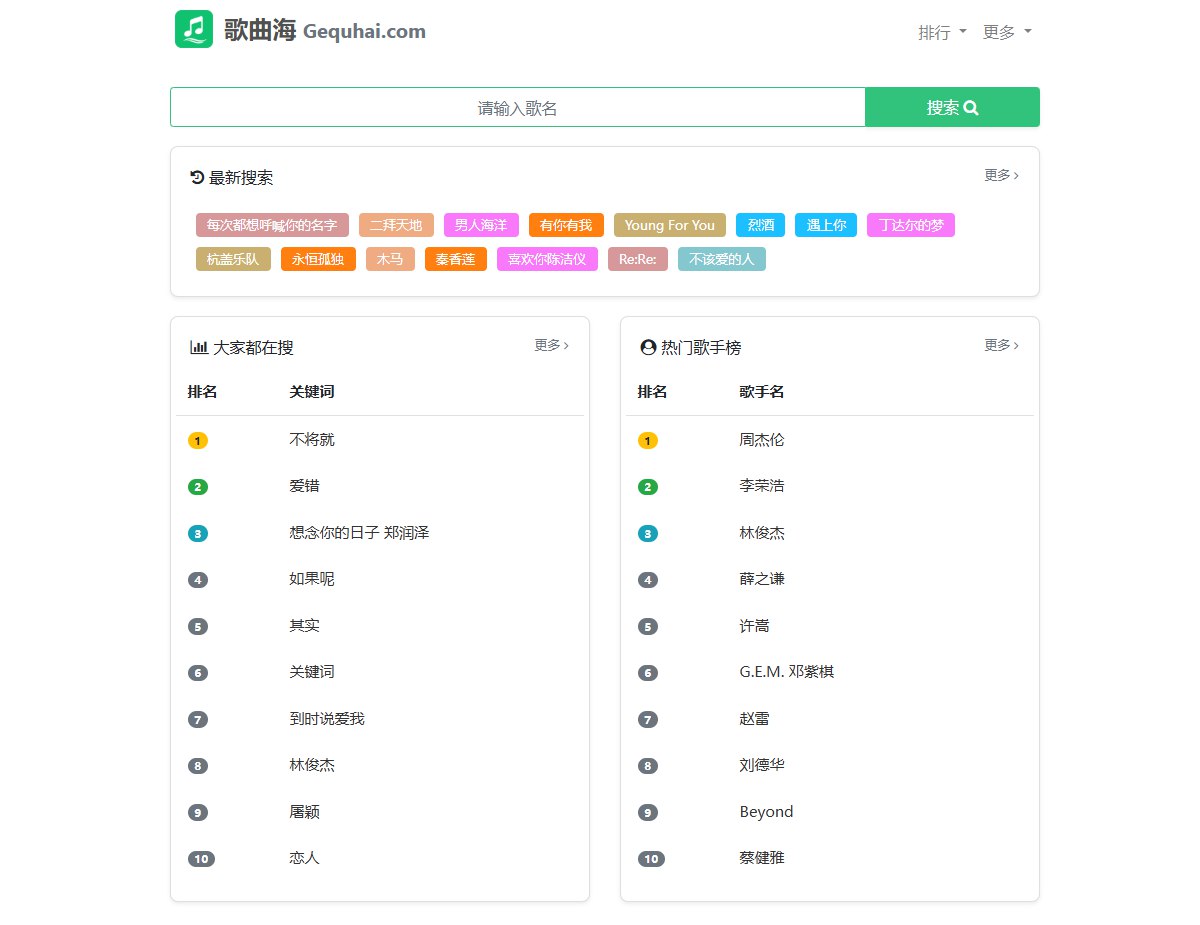Viewport: 1200px width, 925px height.
Task: Open the 想念你的日子 郑润泽 keyword link
Action: point(359,533)
